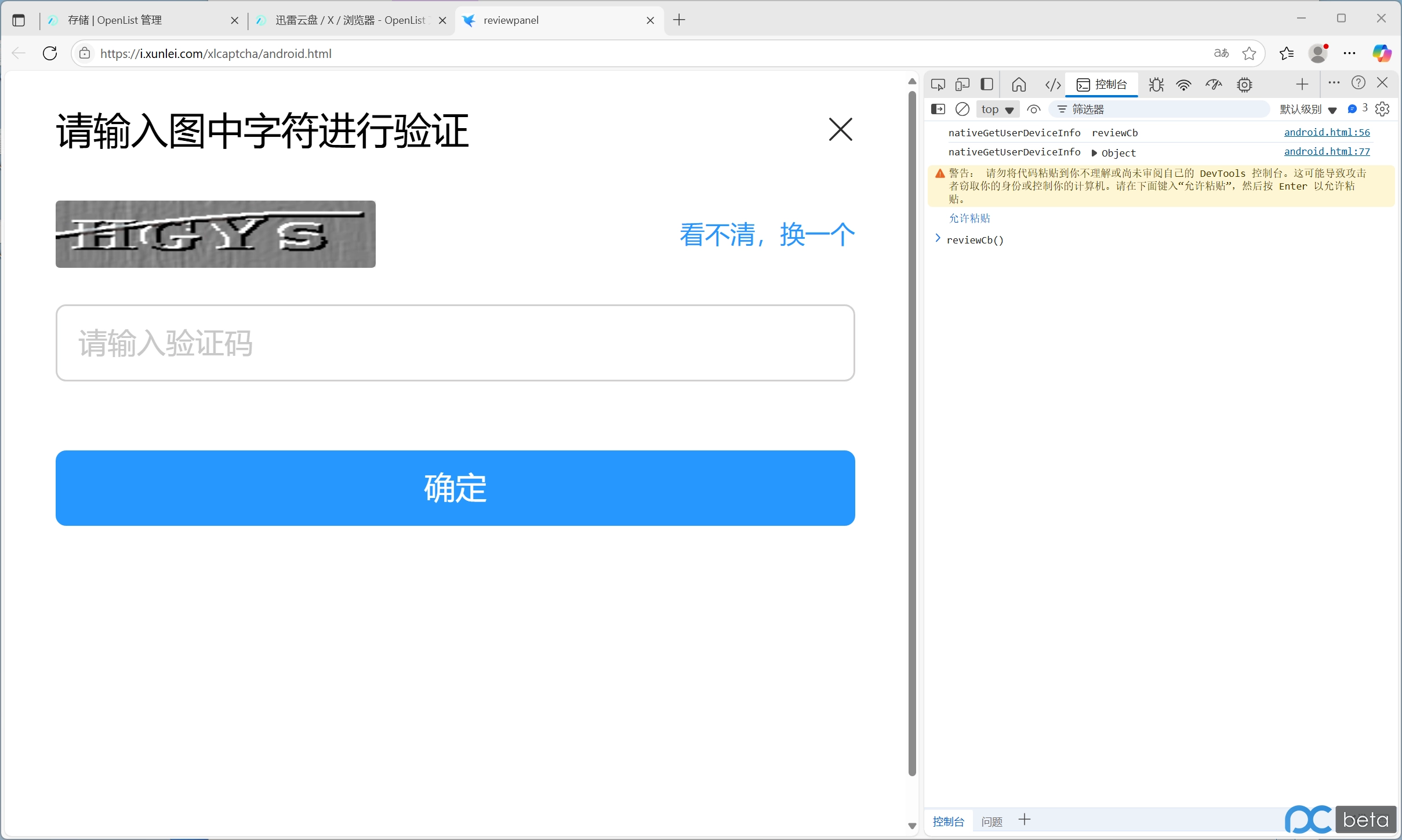Screen dimensions: 1402x840
Task: Clear the console messages
Action: [x=962, y=109]
